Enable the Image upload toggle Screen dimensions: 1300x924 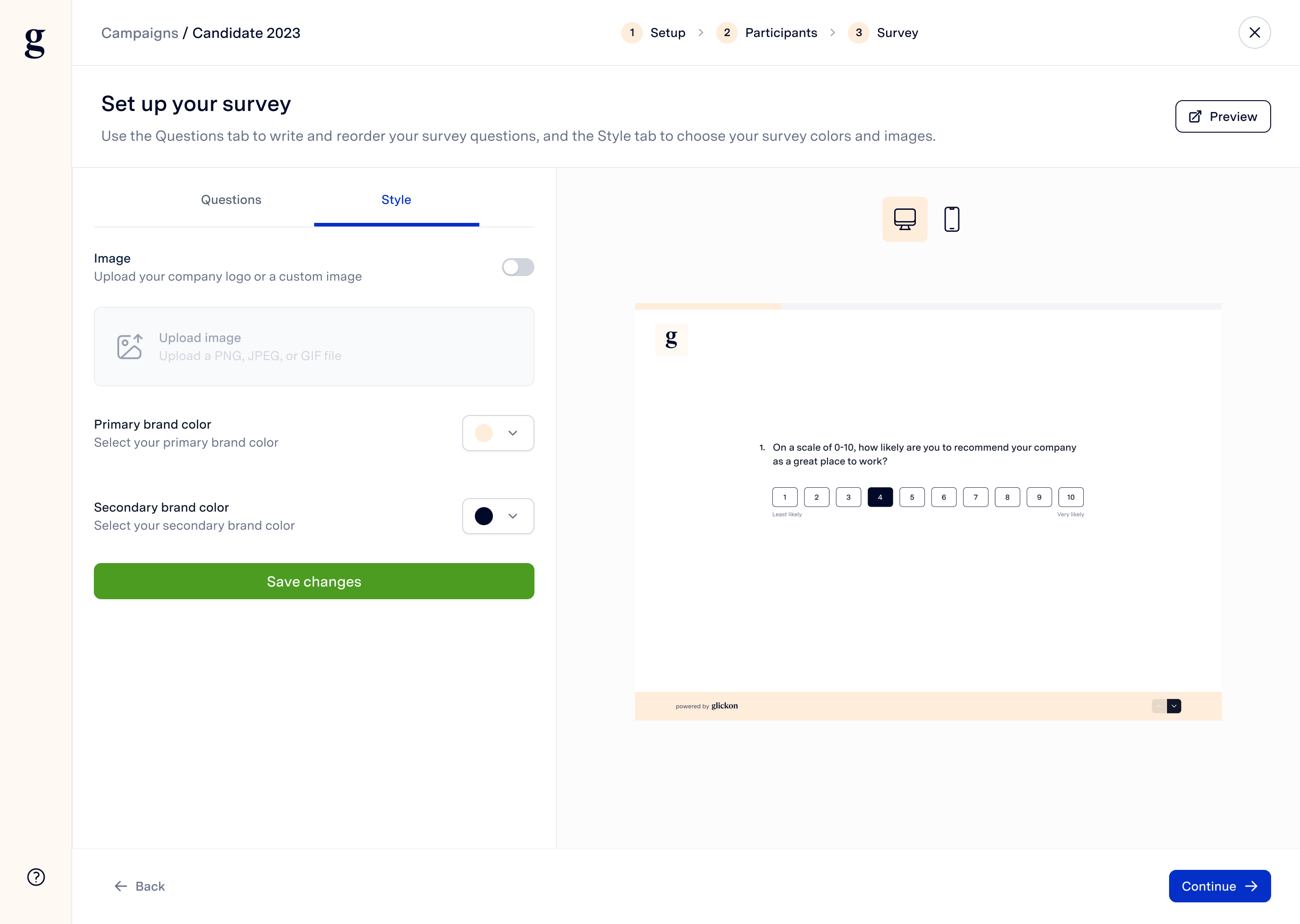point(517,268)
